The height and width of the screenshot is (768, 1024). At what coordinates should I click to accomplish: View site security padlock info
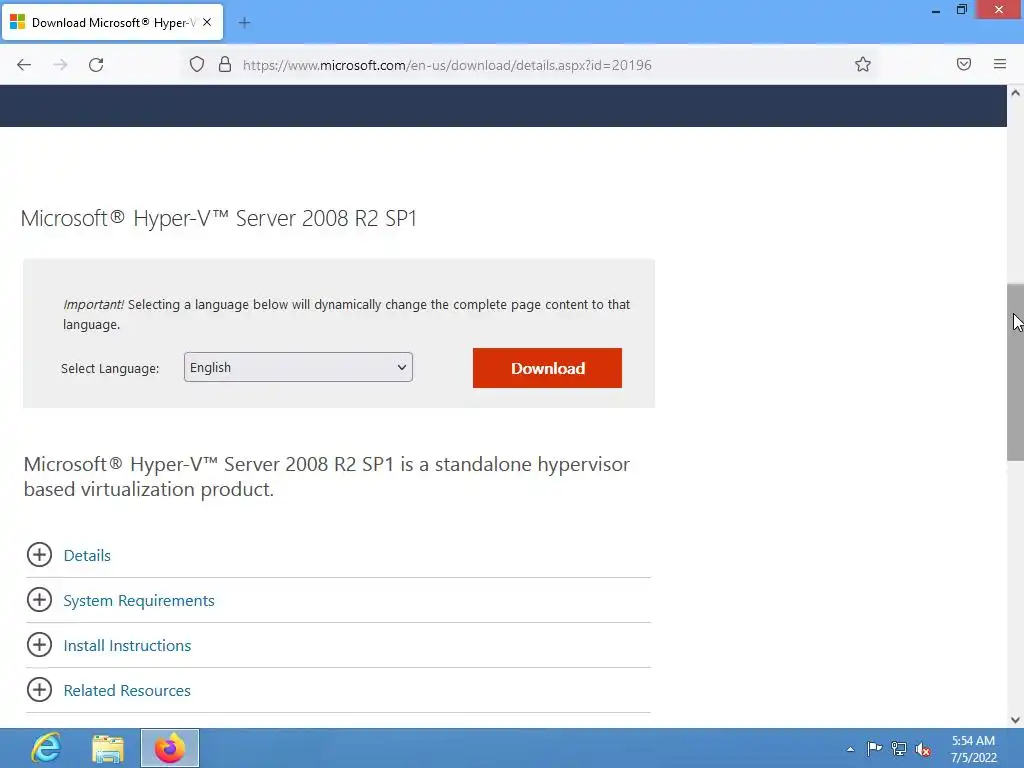tap(225, 64)
